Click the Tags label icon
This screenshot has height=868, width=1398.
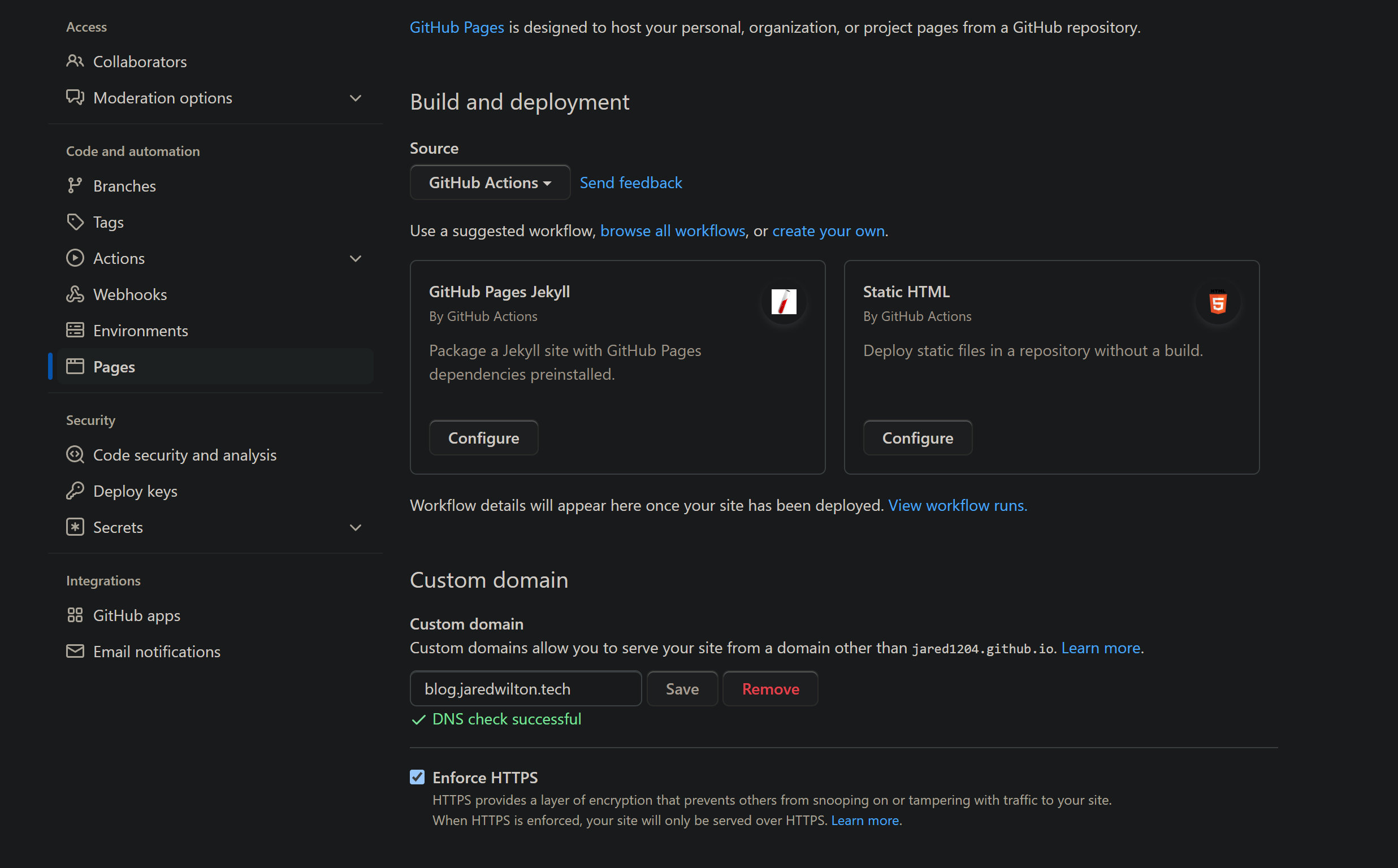click(x=75, y=222)
